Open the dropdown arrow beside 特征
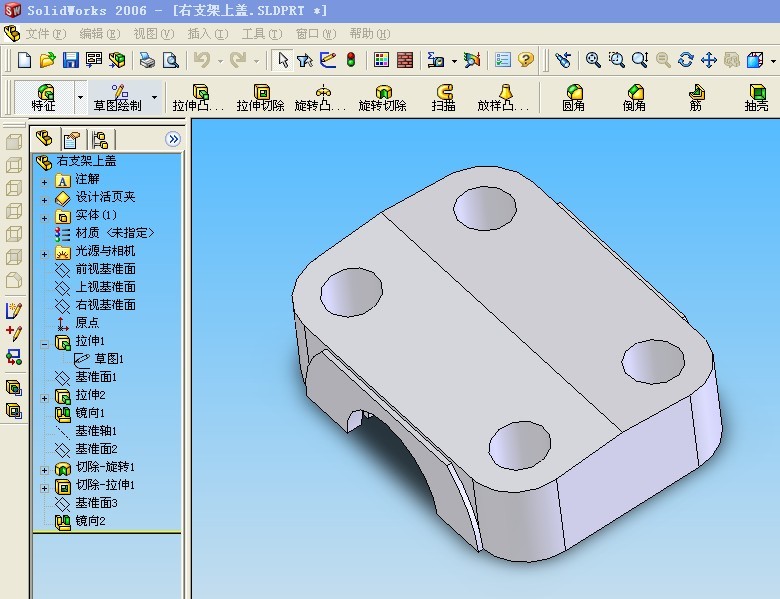 81,98
